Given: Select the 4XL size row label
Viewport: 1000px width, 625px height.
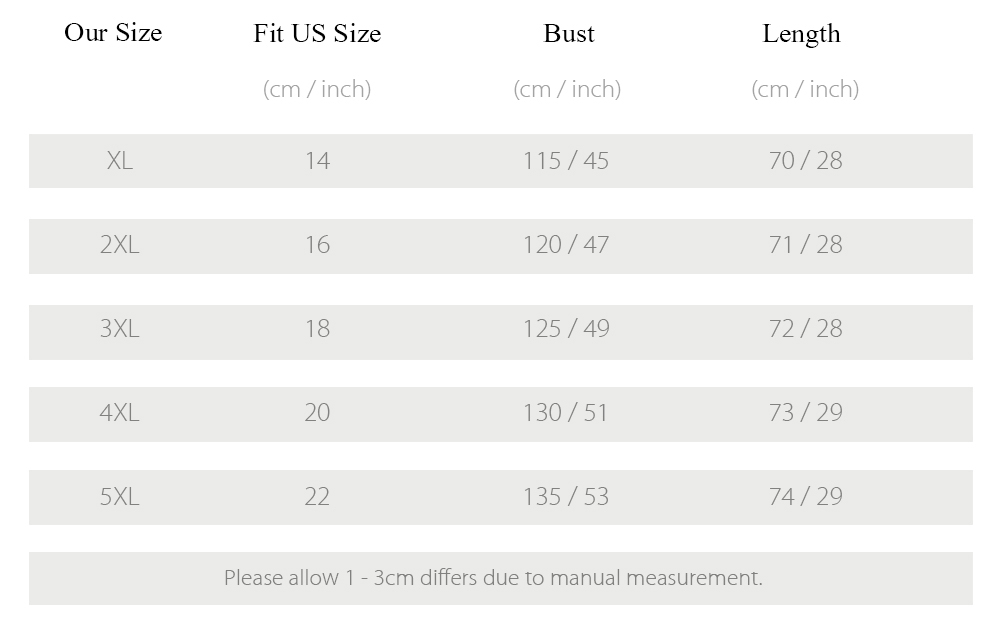Looking at the screenshot, I should point(119,413).
